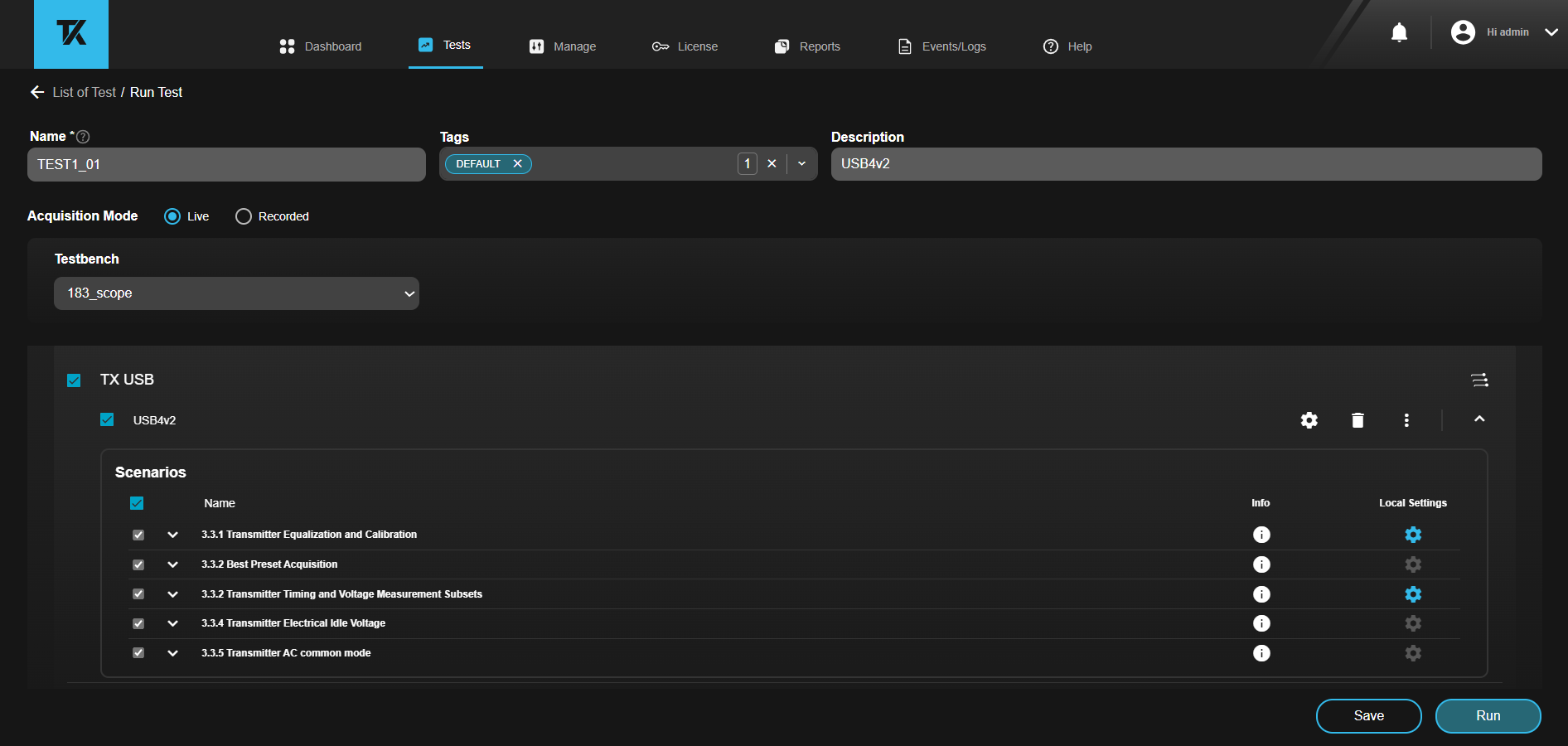The width and height of the screenshot is (1568, 746).
Task: Delete USB4v2 with trash icon
Action: (1357, 420)
